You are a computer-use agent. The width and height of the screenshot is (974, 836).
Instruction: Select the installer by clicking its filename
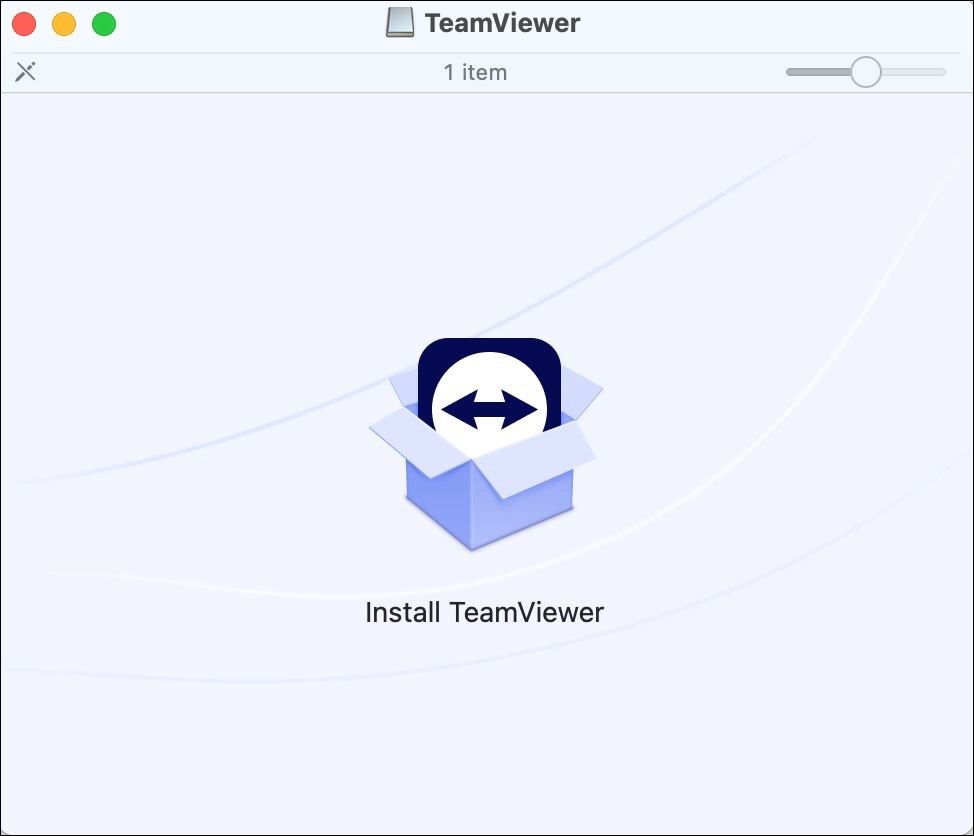(x=483, y=611)
